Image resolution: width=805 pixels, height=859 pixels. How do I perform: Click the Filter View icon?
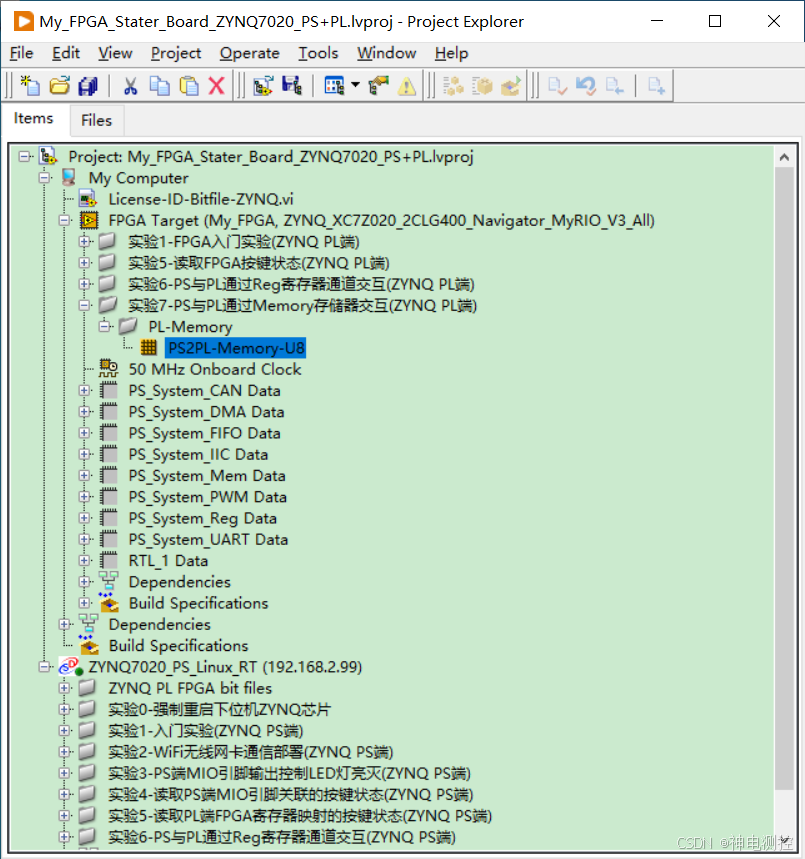[334, 86]
